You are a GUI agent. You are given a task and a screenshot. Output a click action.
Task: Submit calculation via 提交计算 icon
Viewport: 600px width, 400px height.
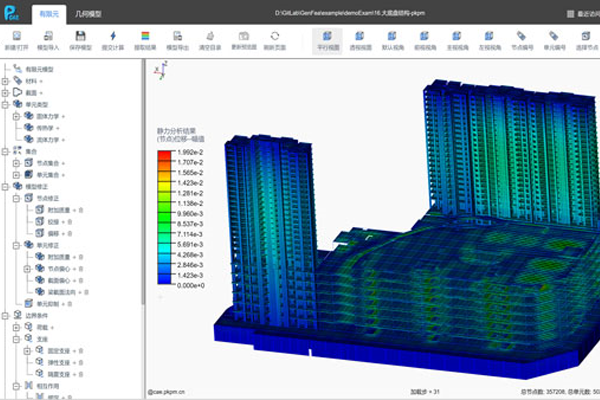[x=115, y=38]
